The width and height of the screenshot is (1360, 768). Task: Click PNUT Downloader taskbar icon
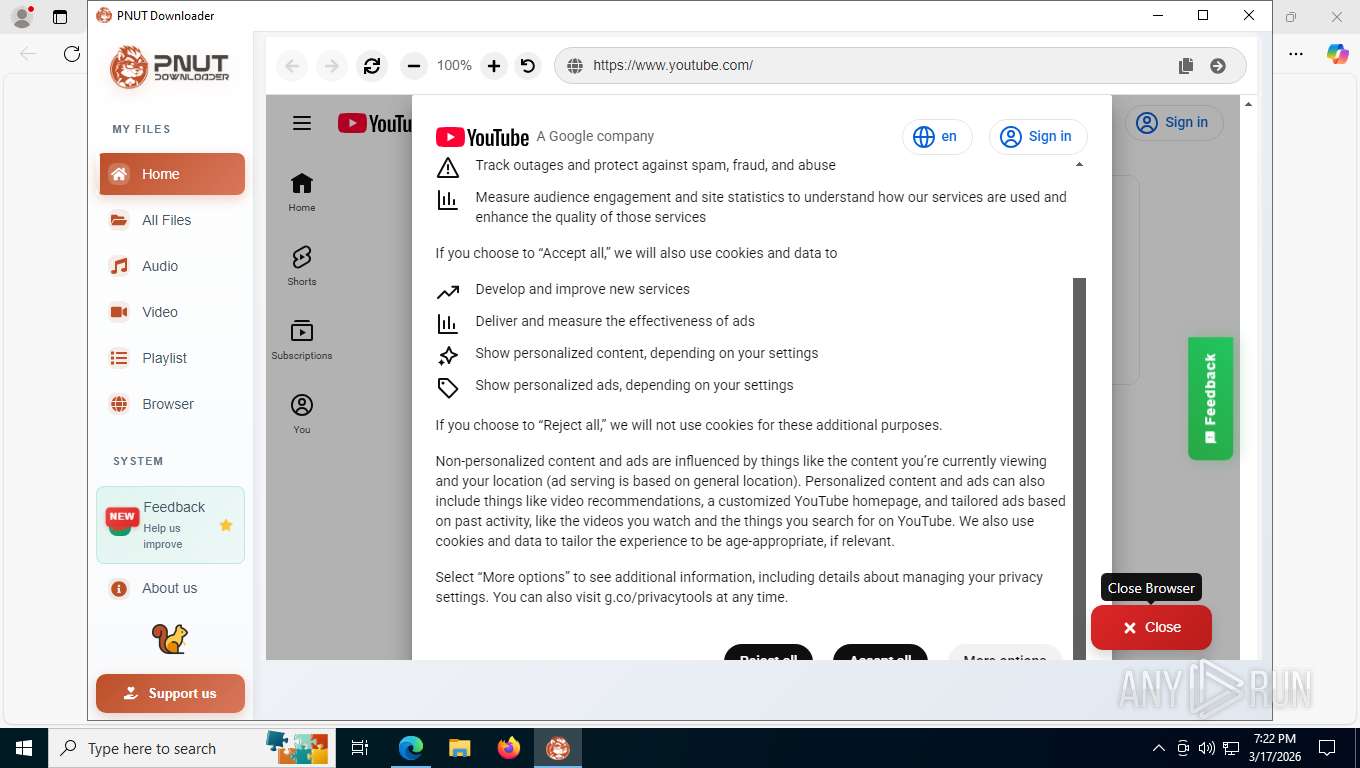click(558, 748)
